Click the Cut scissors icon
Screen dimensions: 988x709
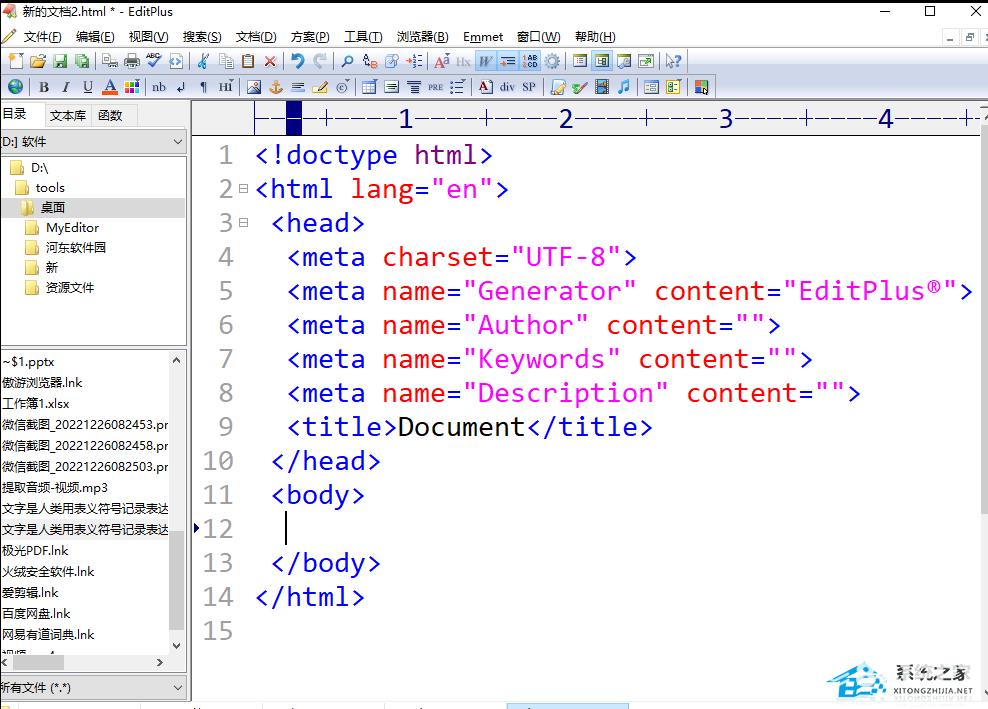203,62
